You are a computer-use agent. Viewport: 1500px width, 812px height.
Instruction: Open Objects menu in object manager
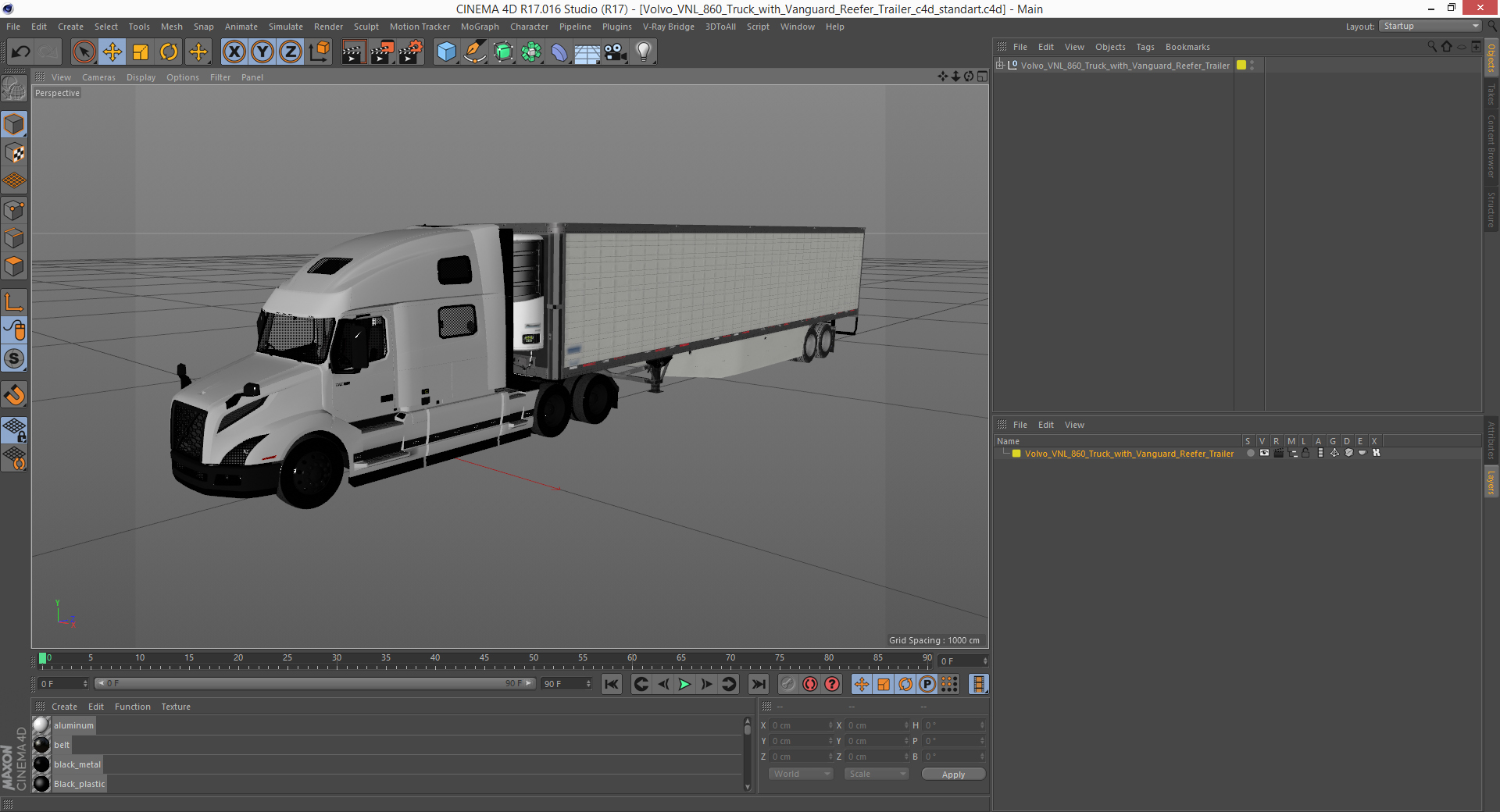tap(1110, 47)
